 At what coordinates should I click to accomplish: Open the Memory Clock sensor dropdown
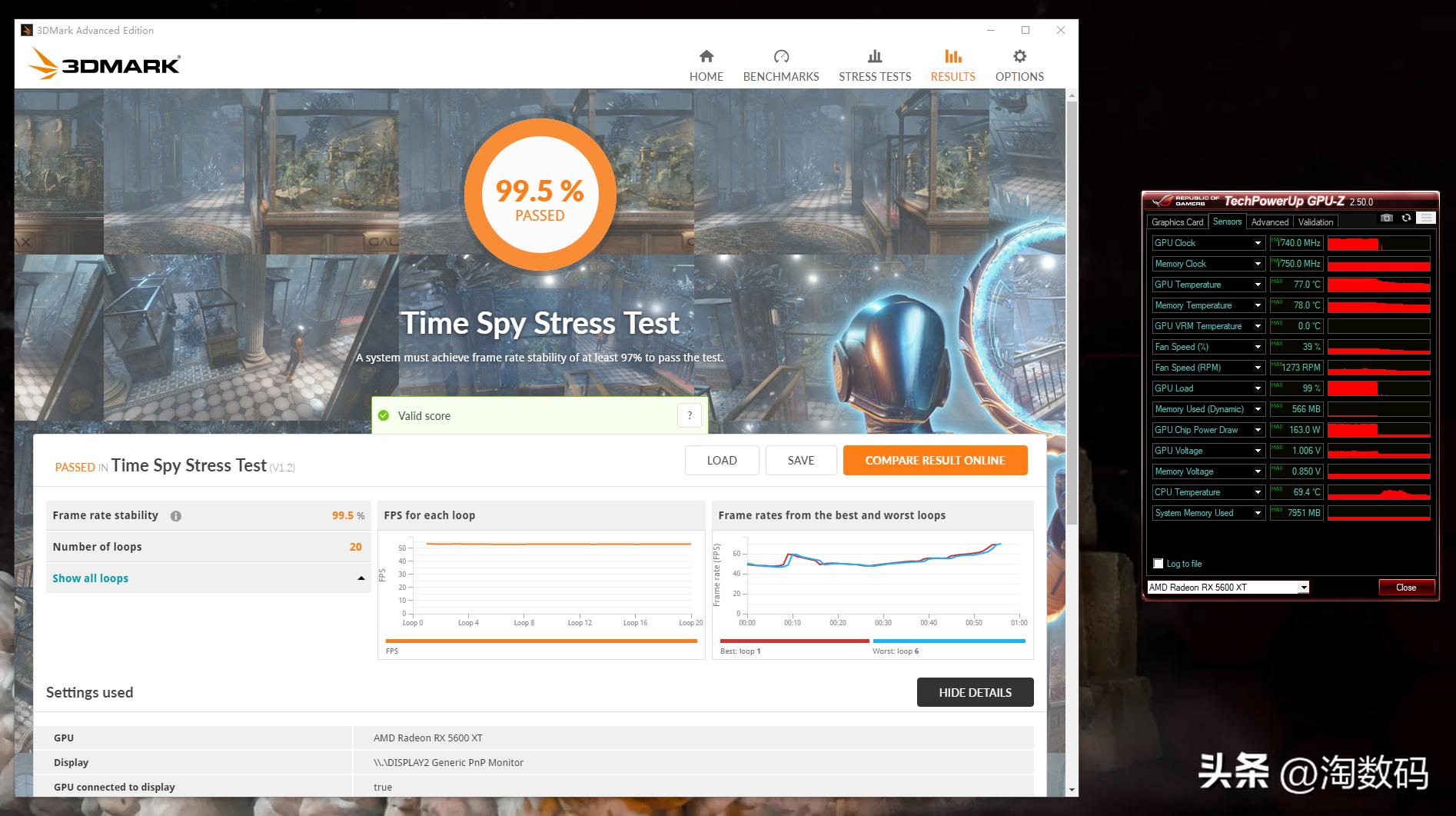(x=1258, y=264)
